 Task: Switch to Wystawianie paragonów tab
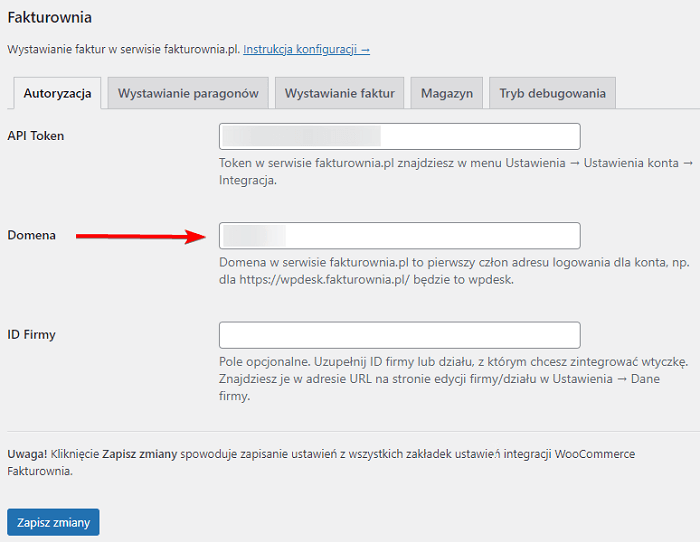click(188, 93)
